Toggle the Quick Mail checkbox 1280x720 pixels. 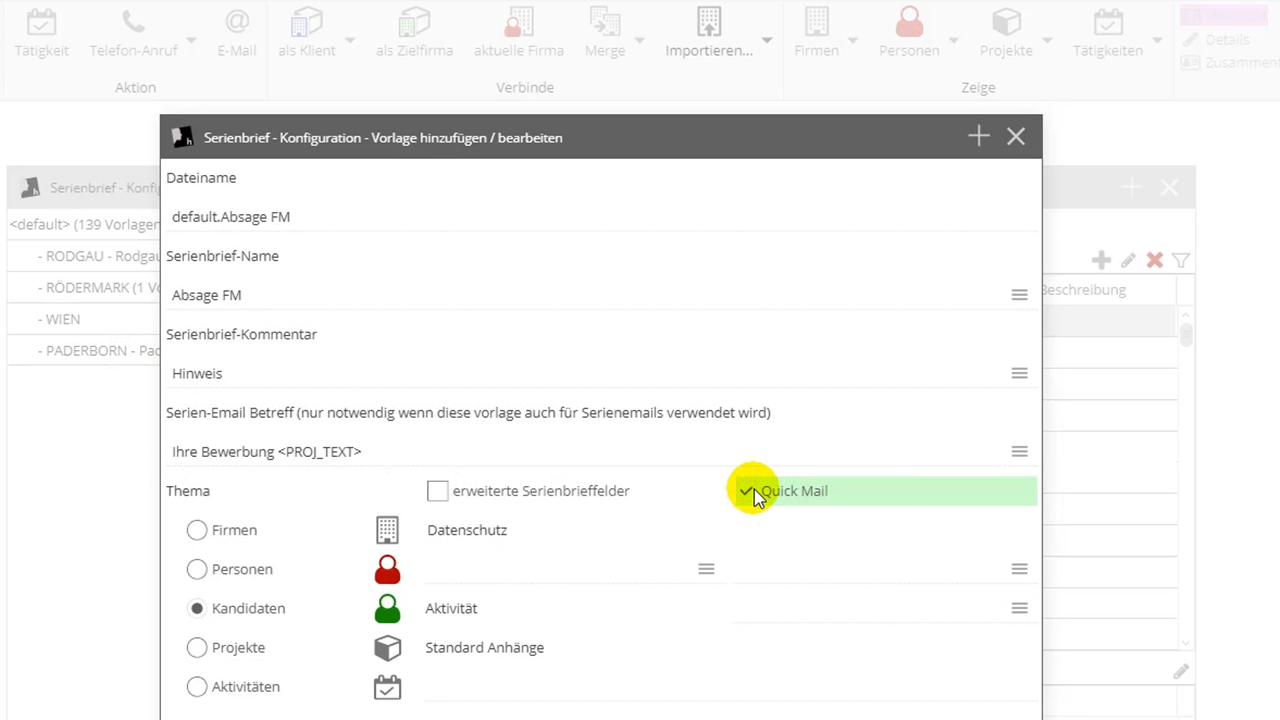pyautogui.click(x=747, y=491)
